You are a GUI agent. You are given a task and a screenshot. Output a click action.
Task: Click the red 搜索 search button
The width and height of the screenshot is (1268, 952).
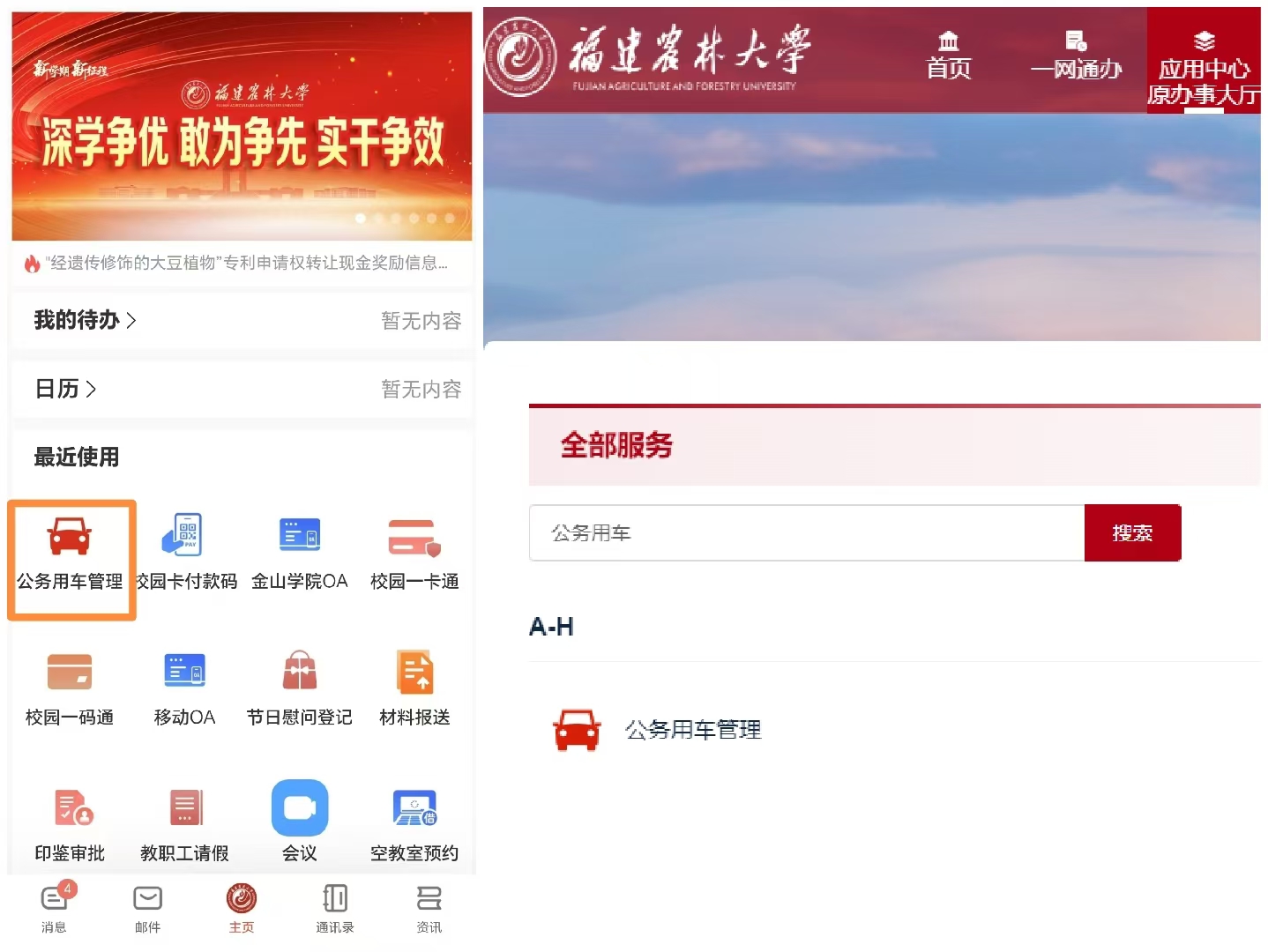pos(1132,533)
